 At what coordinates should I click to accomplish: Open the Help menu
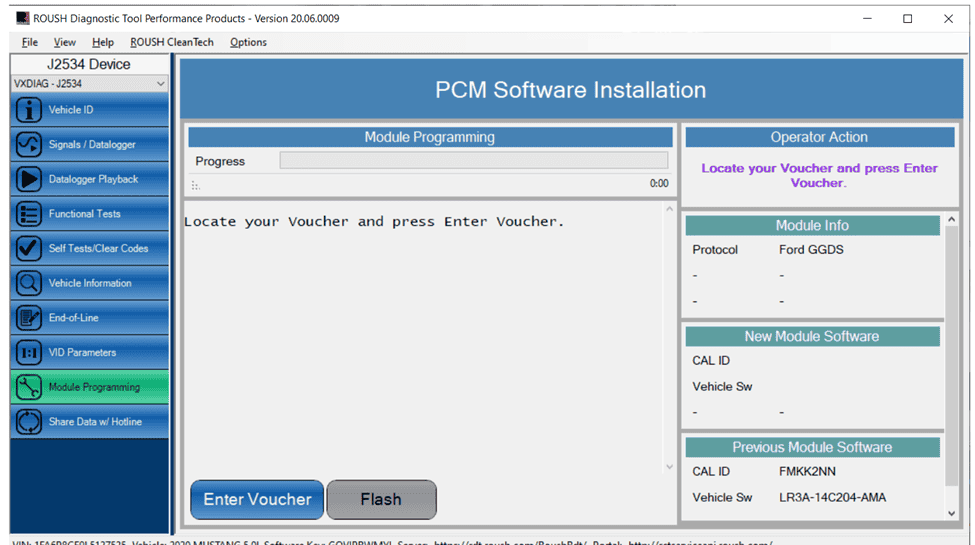[103, 42]
